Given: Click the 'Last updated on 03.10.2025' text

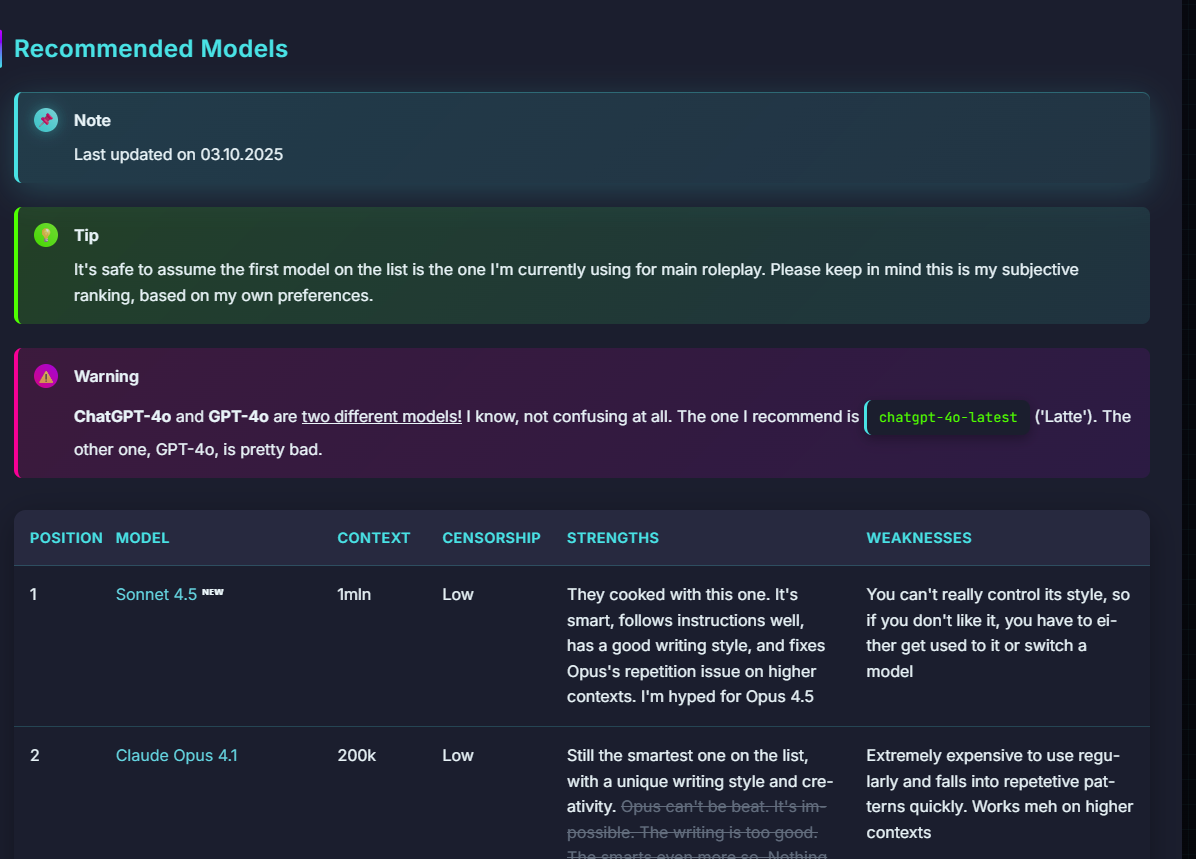Looking at the screenshot, I should [x=178, y=155].
